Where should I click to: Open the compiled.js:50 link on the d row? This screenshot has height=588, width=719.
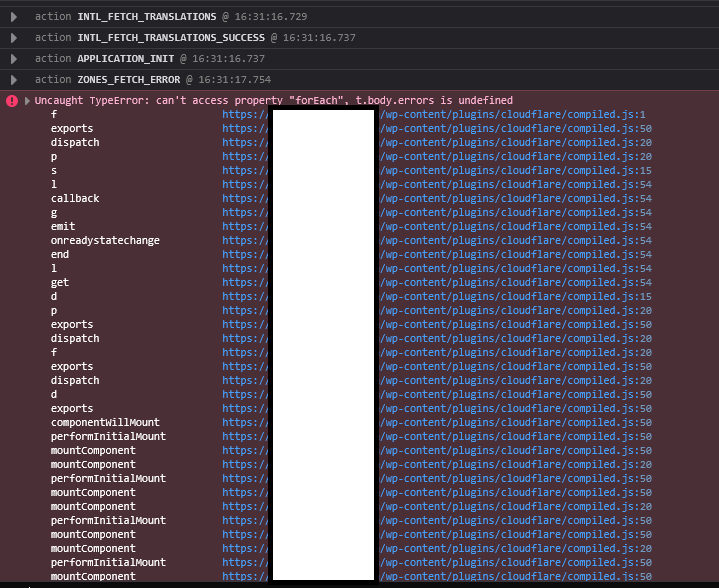(x=437, y=394)
